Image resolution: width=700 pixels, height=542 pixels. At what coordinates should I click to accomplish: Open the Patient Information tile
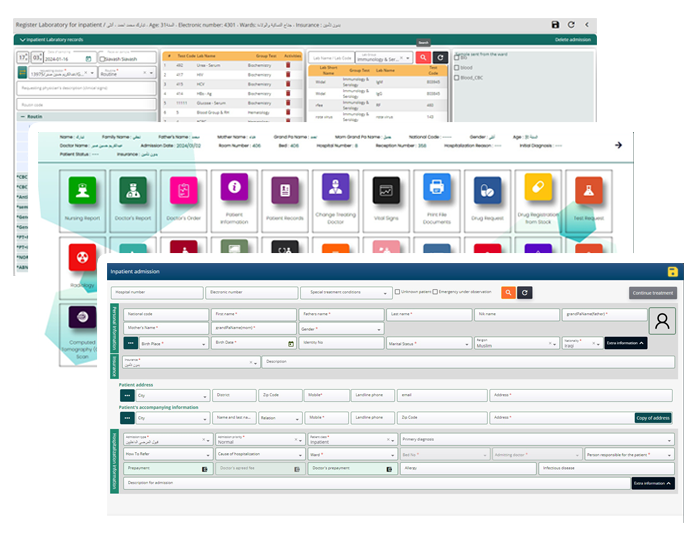(x=234, y=201)
